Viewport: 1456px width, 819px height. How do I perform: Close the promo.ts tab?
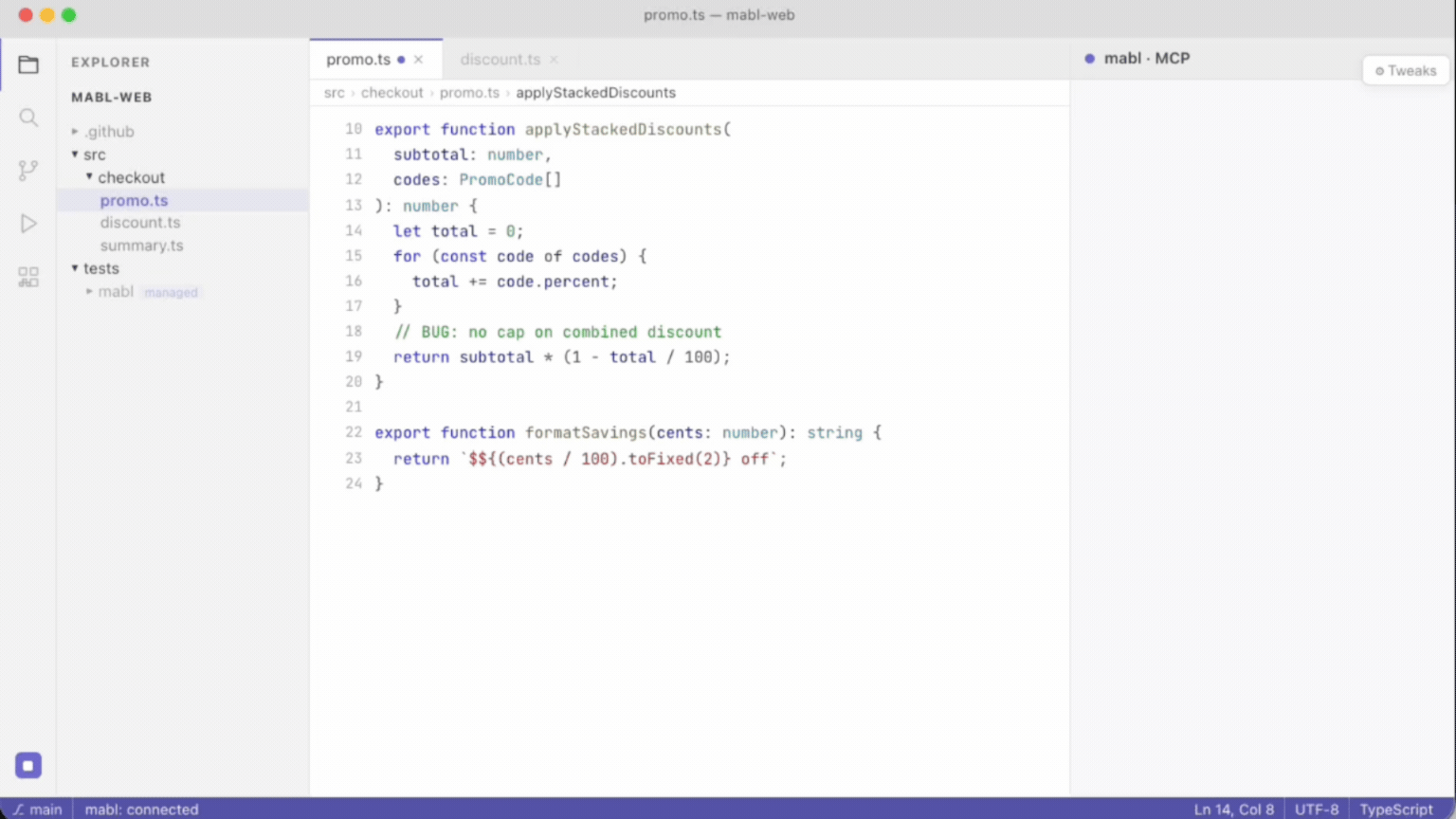[x=418, y=60]
